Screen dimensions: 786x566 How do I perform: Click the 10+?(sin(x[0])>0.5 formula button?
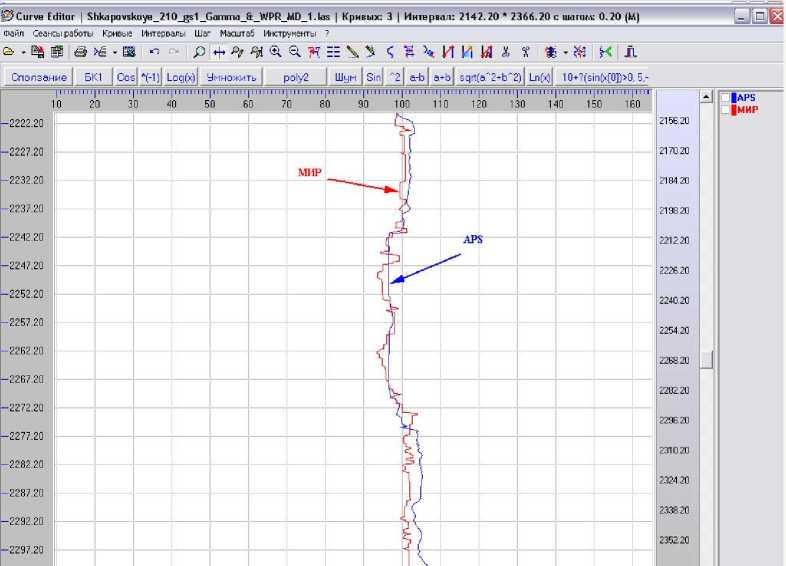[603, 77]
